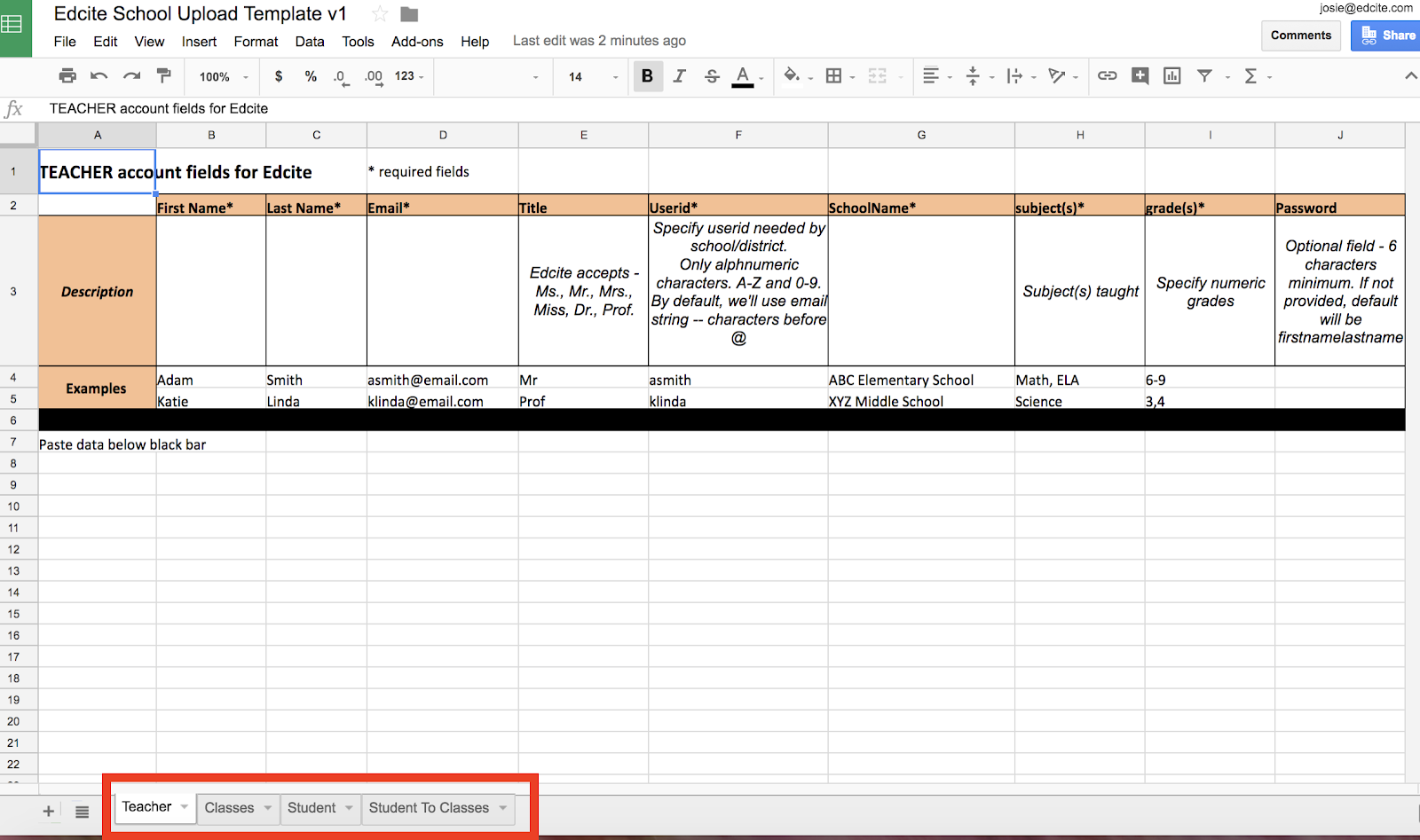Format as percent with the % icon

[311, 76]
